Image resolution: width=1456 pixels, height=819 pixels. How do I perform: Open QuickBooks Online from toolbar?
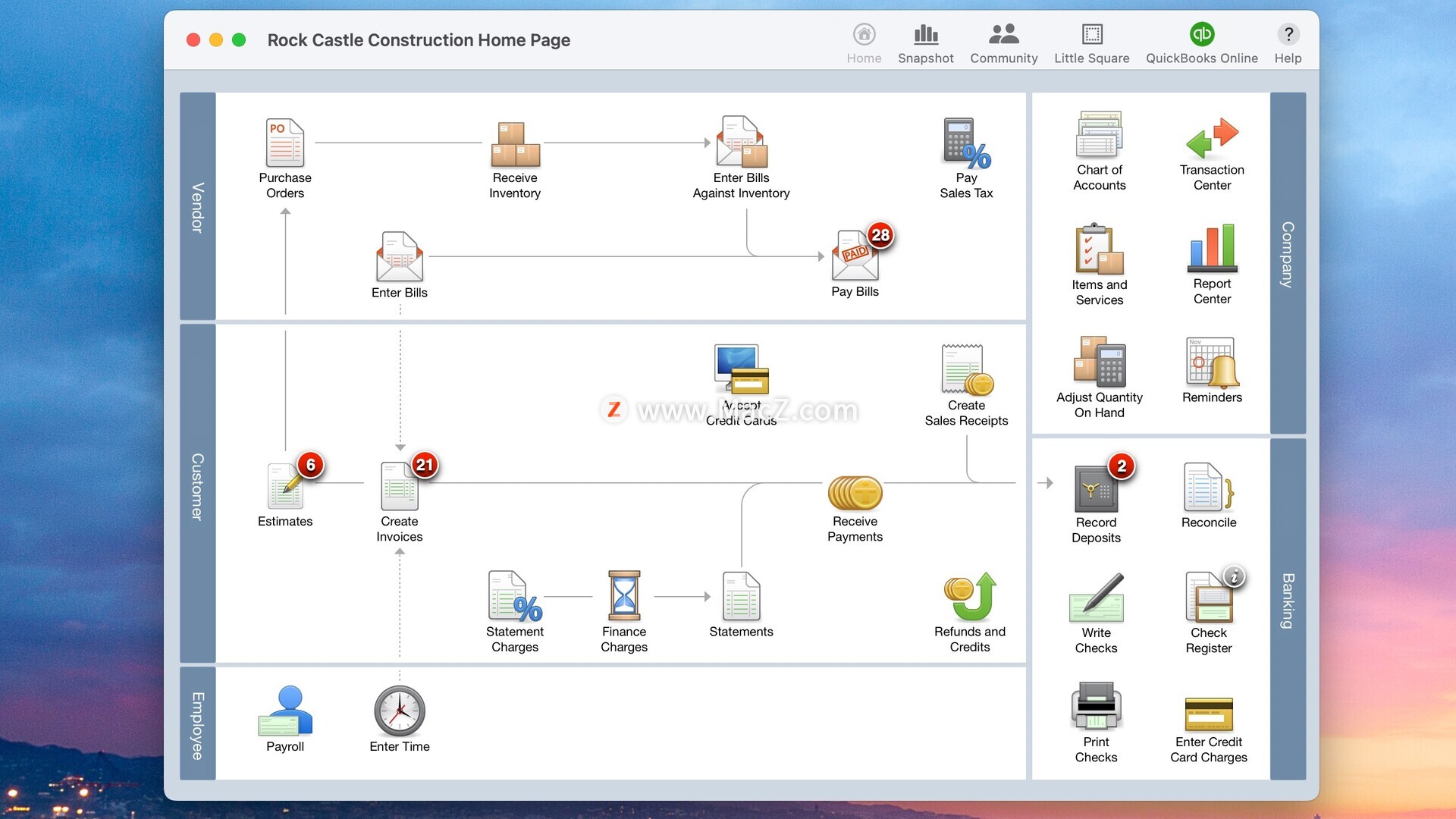tap(1202, 44)
